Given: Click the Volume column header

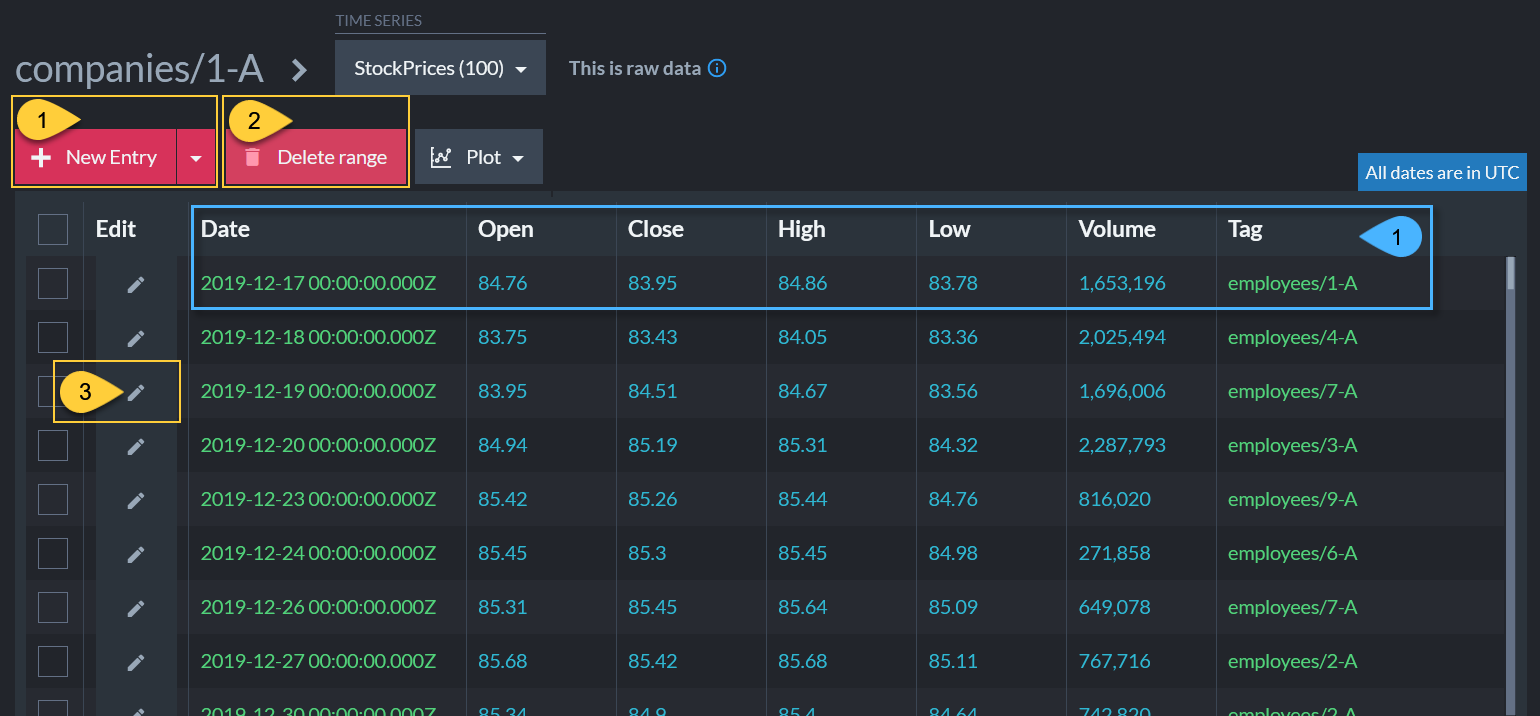Looking at the screenshot, I should click(1117, 229).
